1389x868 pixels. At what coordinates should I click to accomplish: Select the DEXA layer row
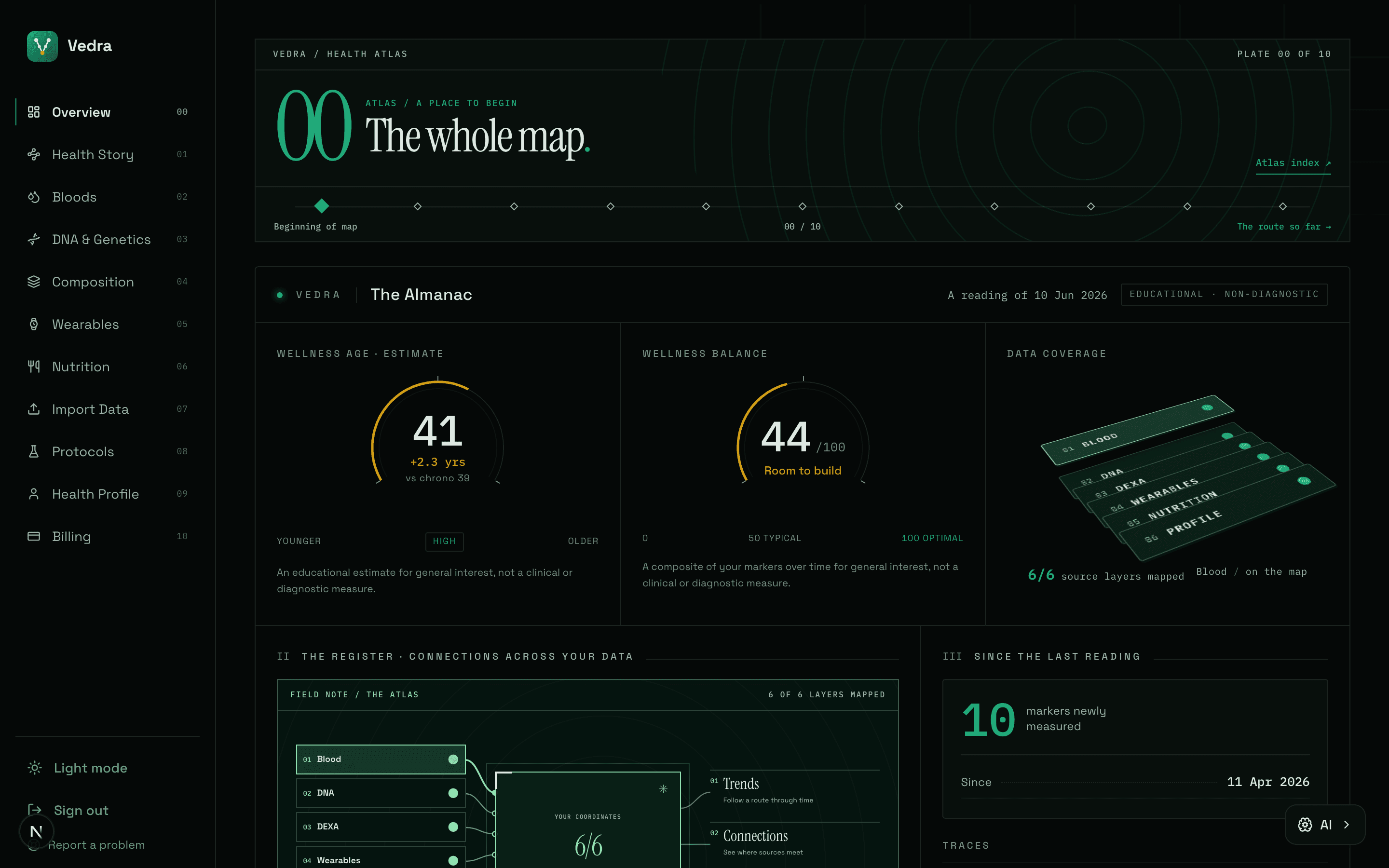381,827
